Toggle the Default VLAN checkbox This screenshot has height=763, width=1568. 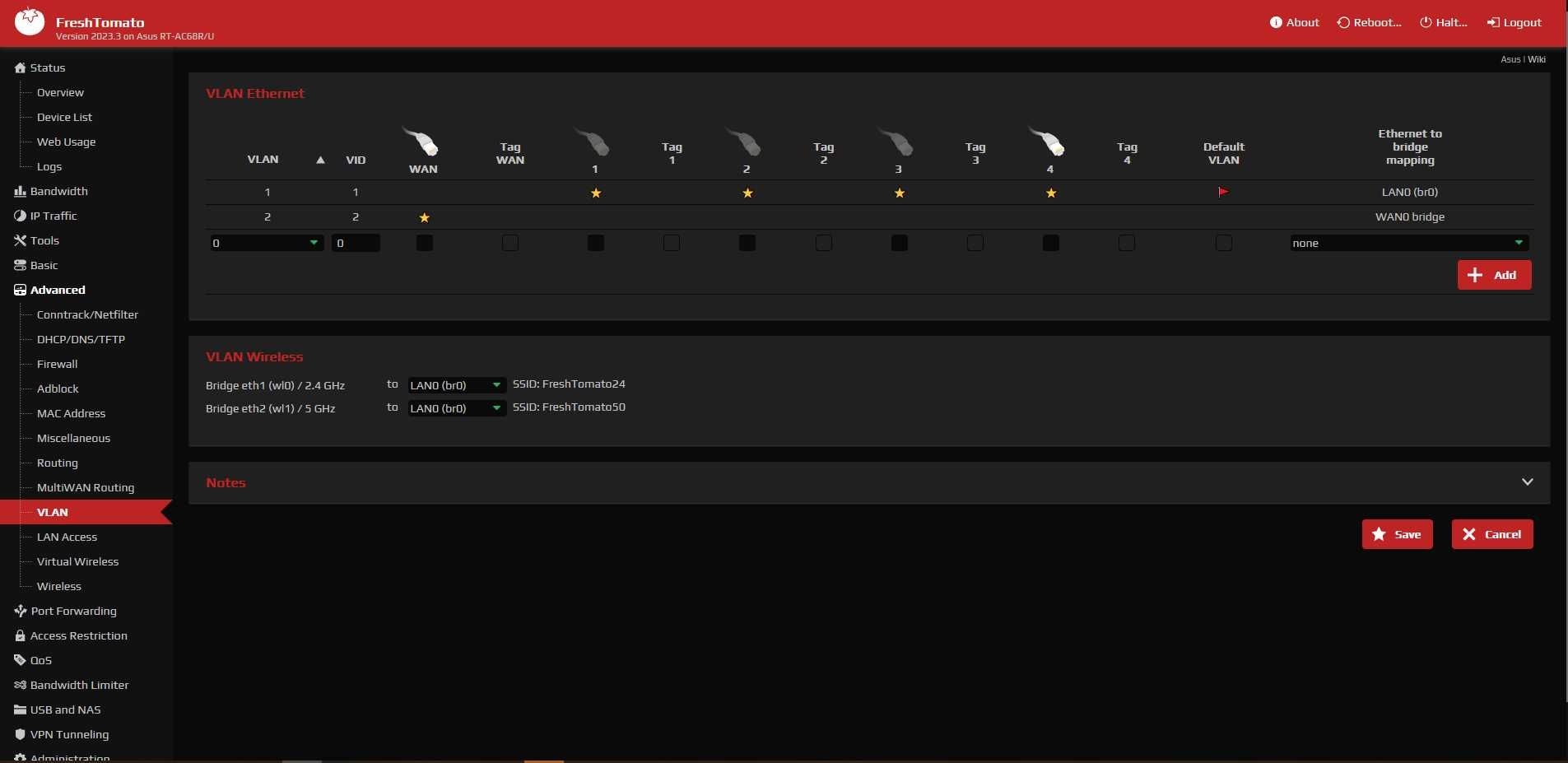(1224, 243)
